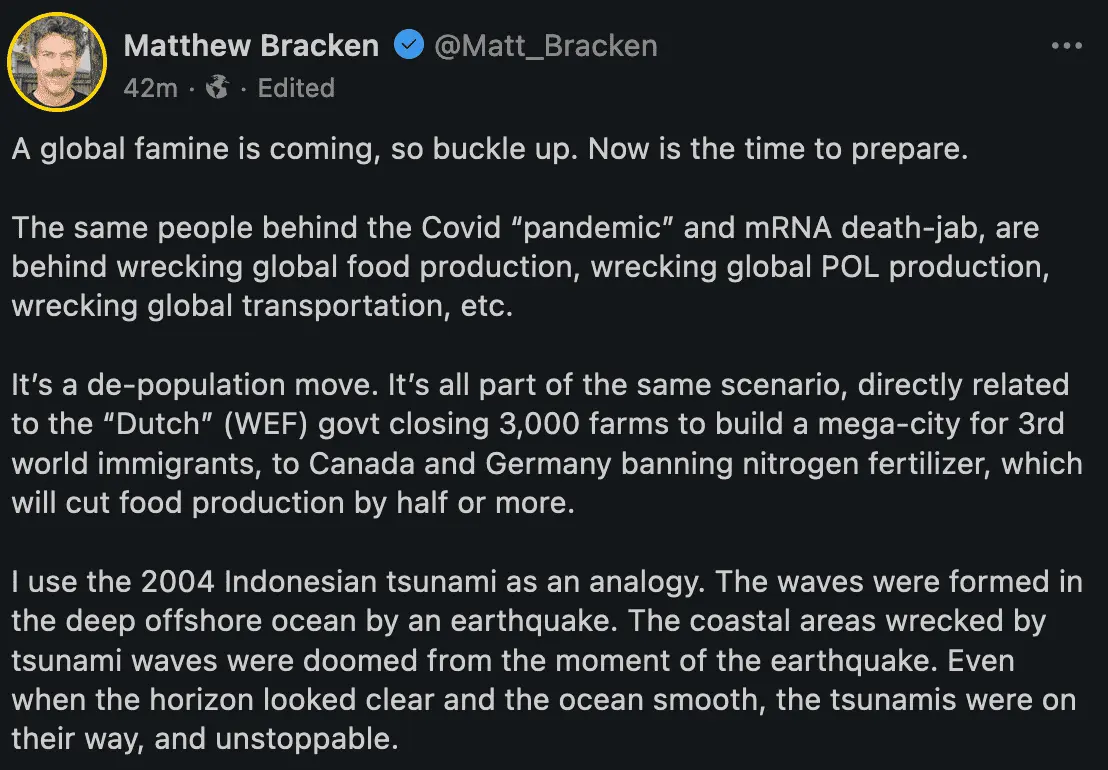The image size is (1108, 770).
Task: Click the globe public-visibility icon
Action: point(217,88)
